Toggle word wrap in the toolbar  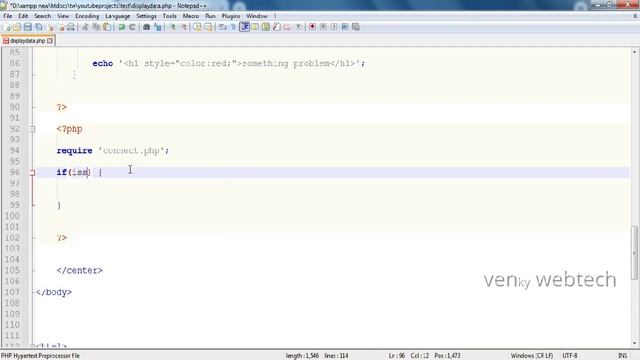pos(223,27)
